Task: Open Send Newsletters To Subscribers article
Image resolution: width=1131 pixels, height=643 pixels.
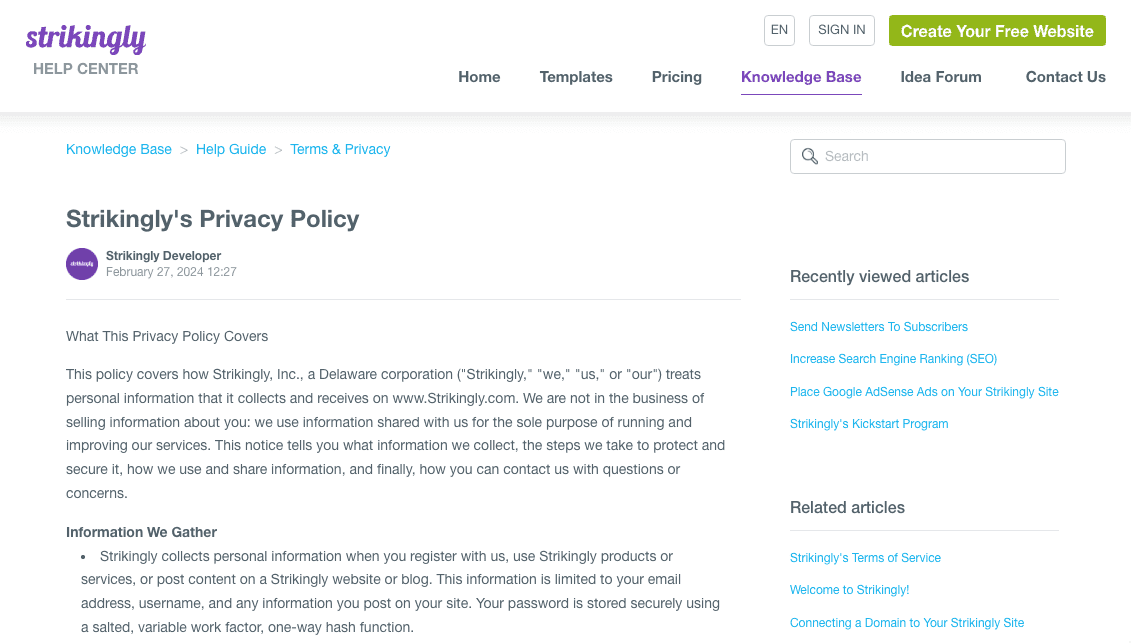Action: 879,327
